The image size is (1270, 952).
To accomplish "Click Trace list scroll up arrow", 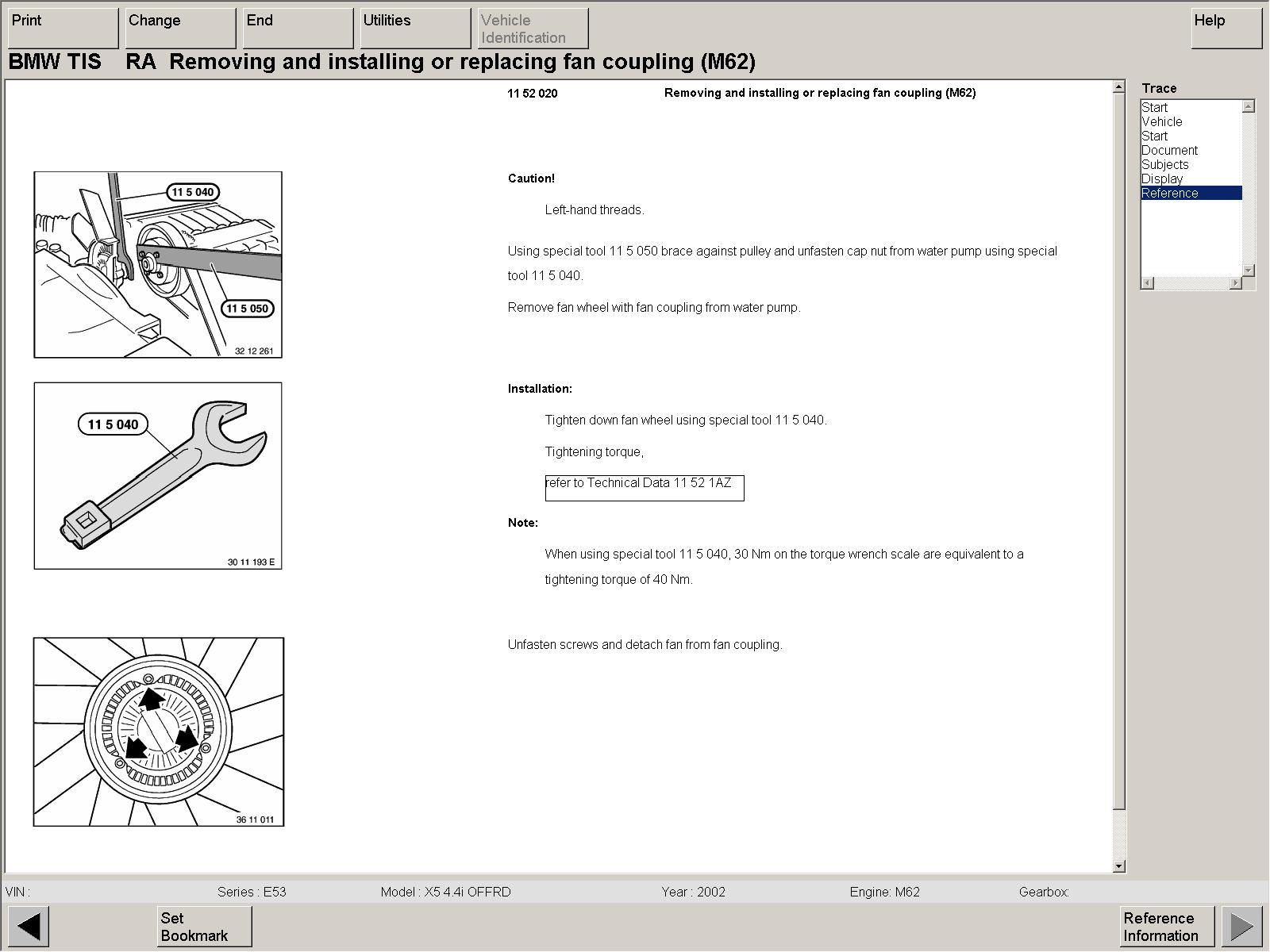I will click(x=1249, y=106).
